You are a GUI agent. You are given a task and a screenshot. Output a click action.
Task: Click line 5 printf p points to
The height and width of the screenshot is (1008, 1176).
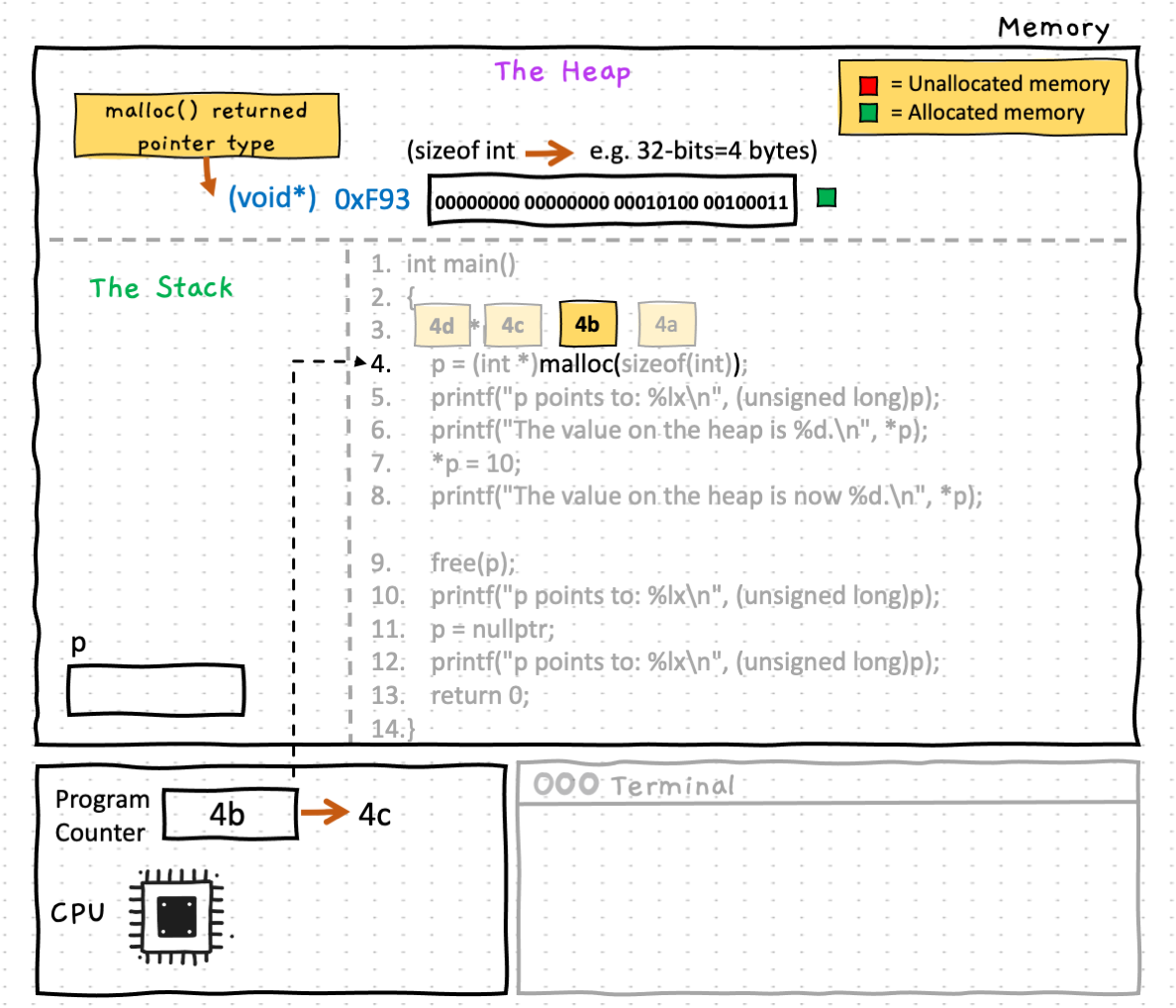tap(655, 397)
